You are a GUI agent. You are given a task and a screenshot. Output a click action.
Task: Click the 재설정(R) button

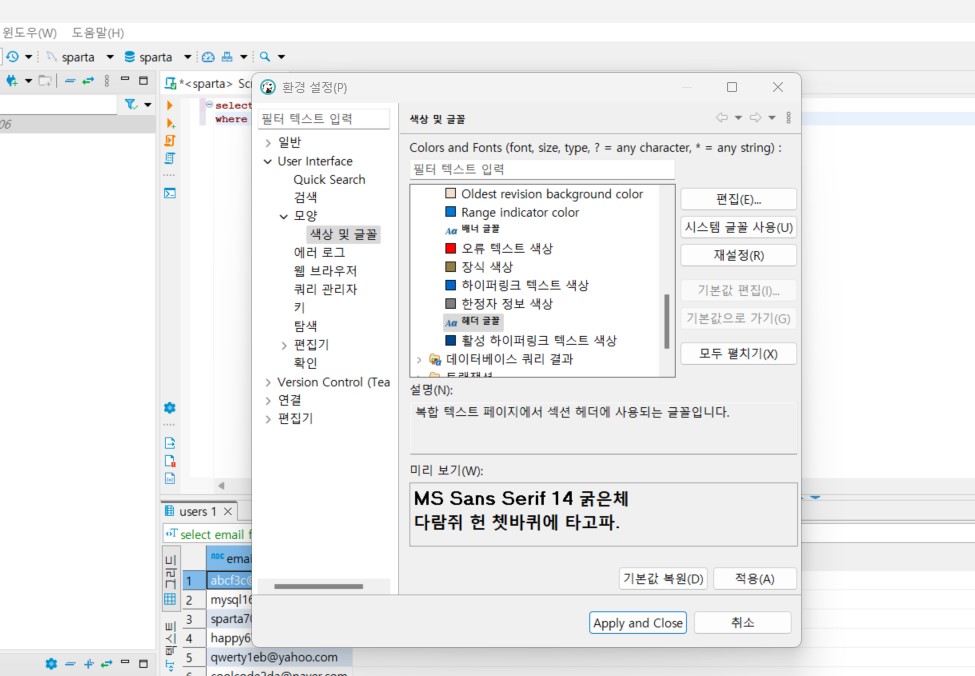tap(739, 256)
